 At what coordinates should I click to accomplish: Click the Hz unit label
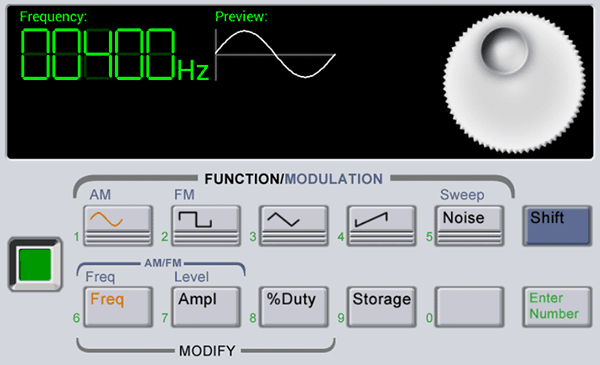[193, 71]
